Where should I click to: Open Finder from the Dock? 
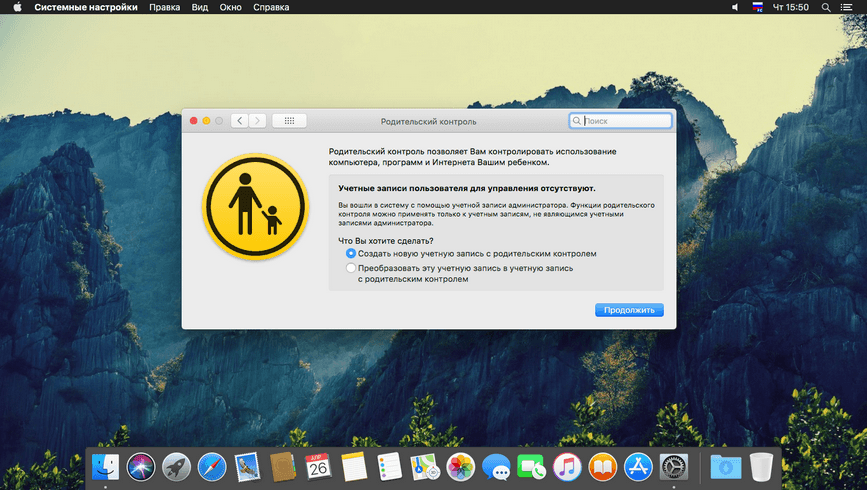click(x=105, y=467)
